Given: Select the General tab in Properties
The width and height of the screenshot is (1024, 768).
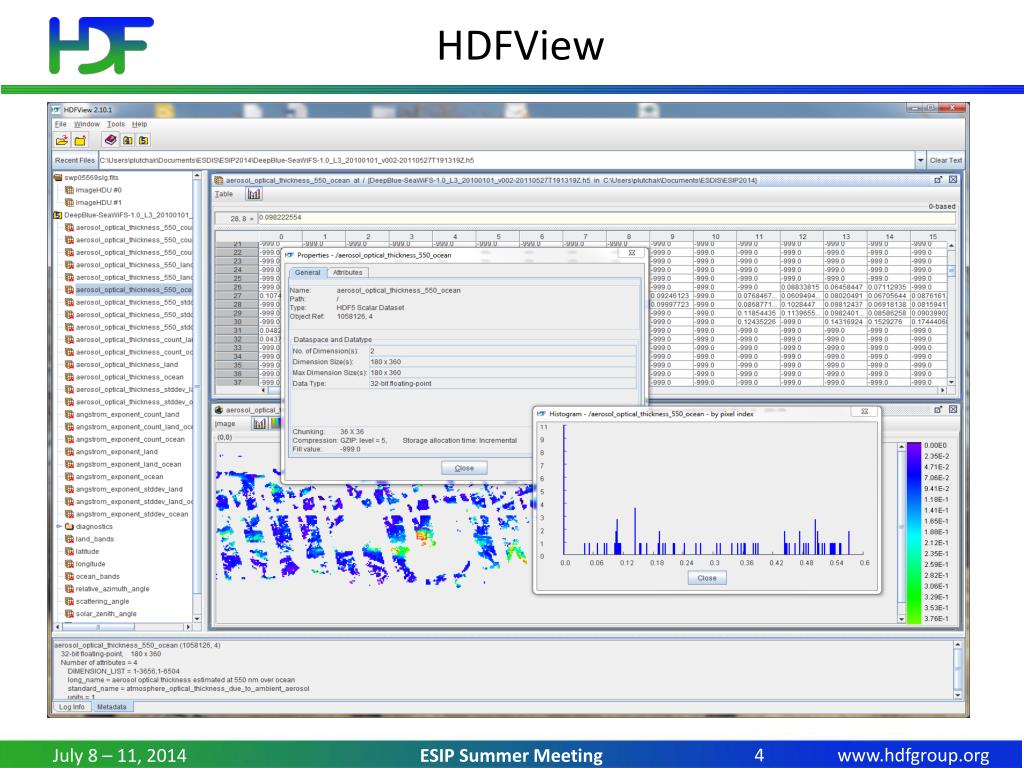Looking at the screenshot, I should pos(307,272).
